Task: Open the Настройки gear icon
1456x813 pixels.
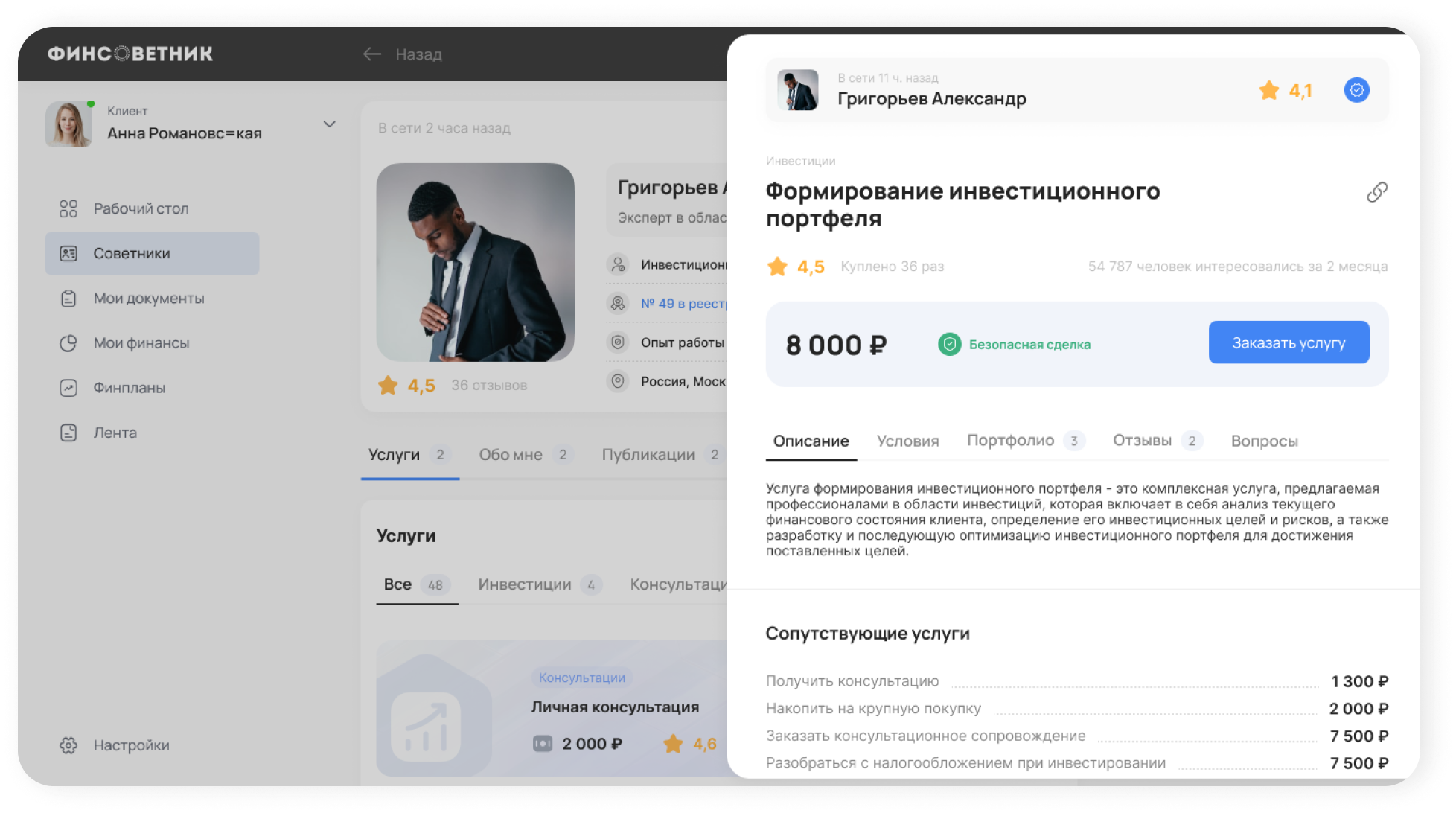Action: 68,745
